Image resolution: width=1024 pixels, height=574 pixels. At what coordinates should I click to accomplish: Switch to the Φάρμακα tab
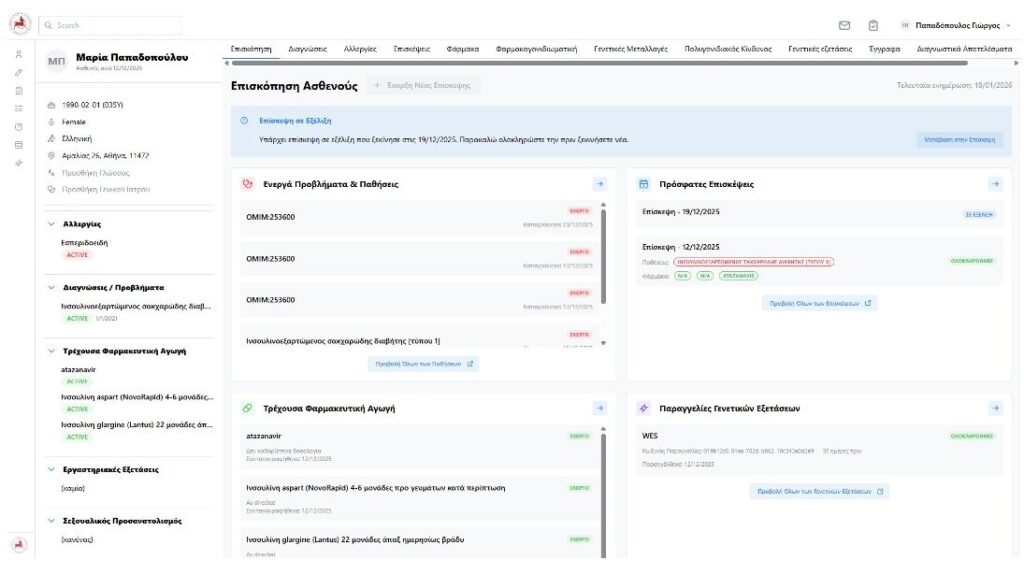pos(462,48)
